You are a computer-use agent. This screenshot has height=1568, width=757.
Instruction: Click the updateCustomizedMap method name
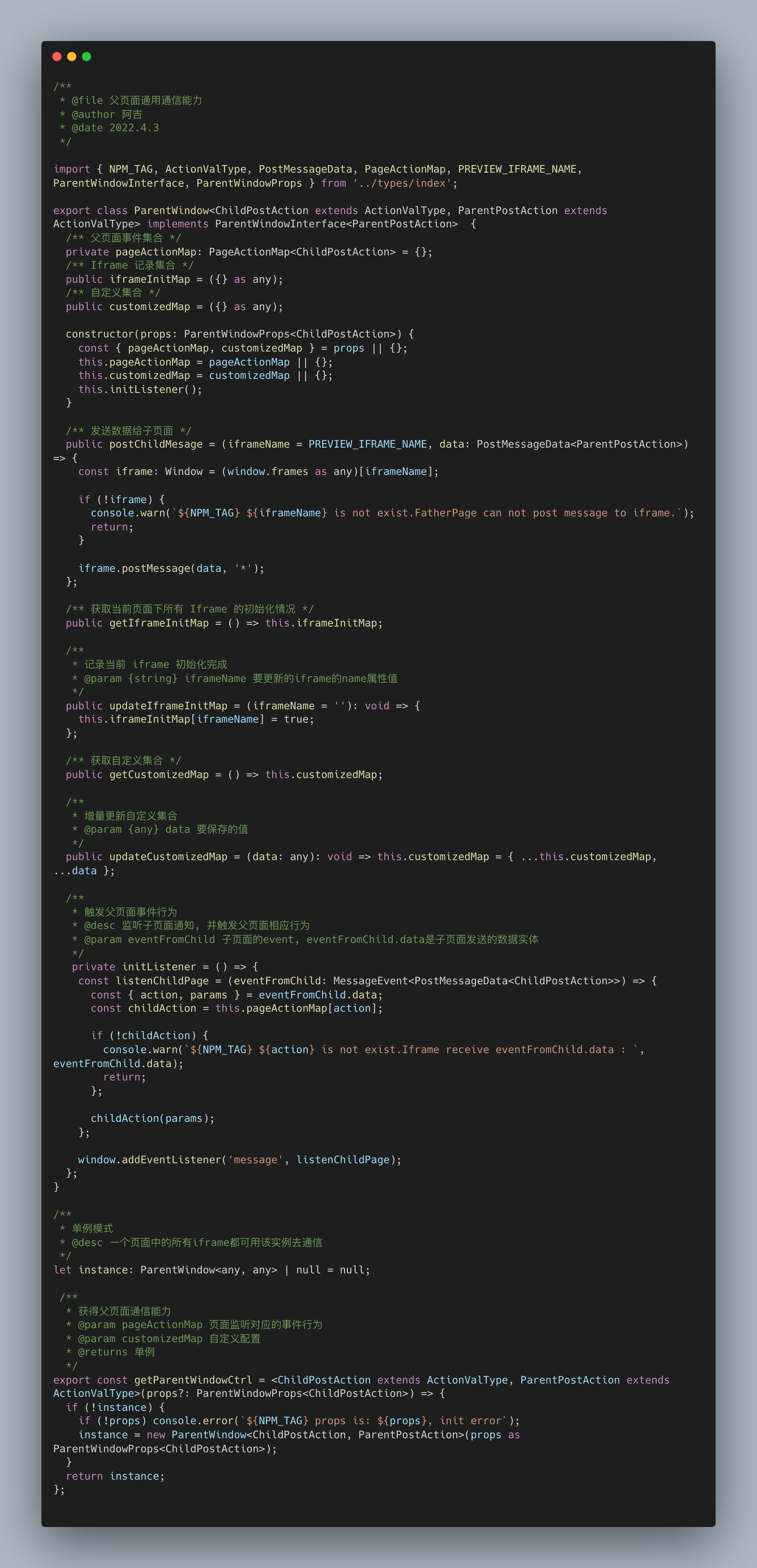(168, 856)
